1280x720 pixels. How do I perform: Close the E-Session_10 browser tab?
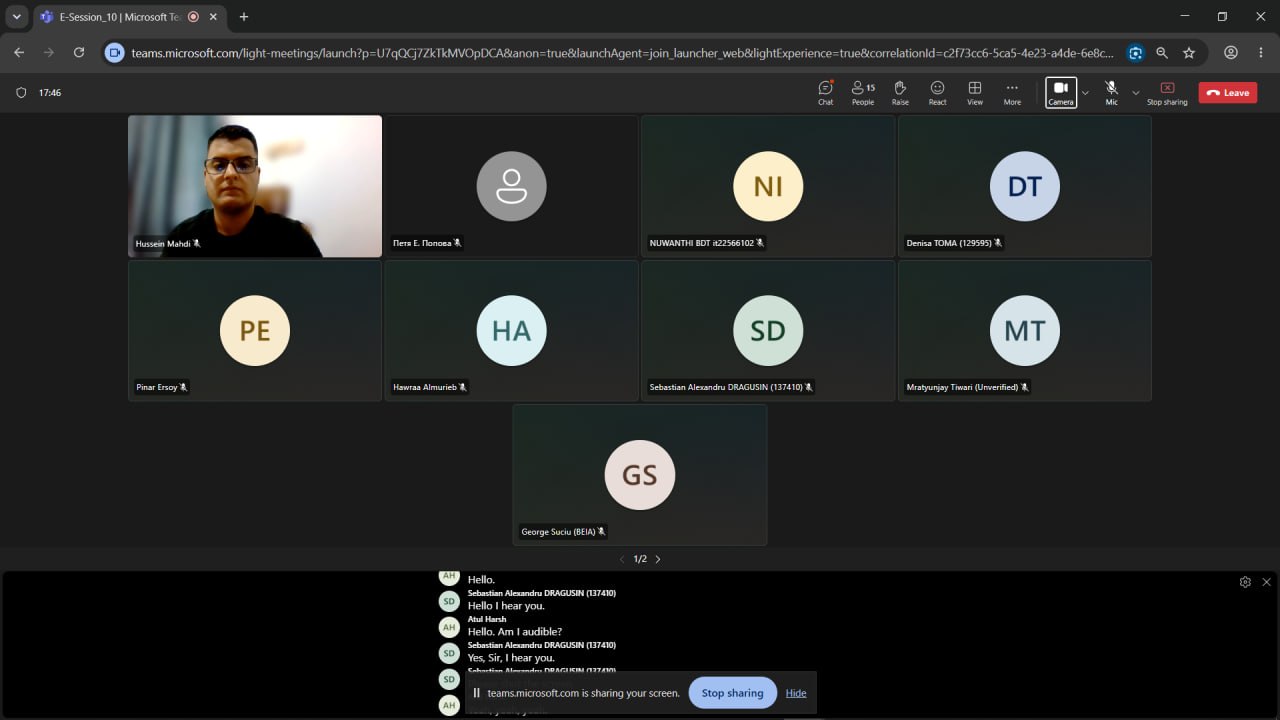tap(213, 17)
